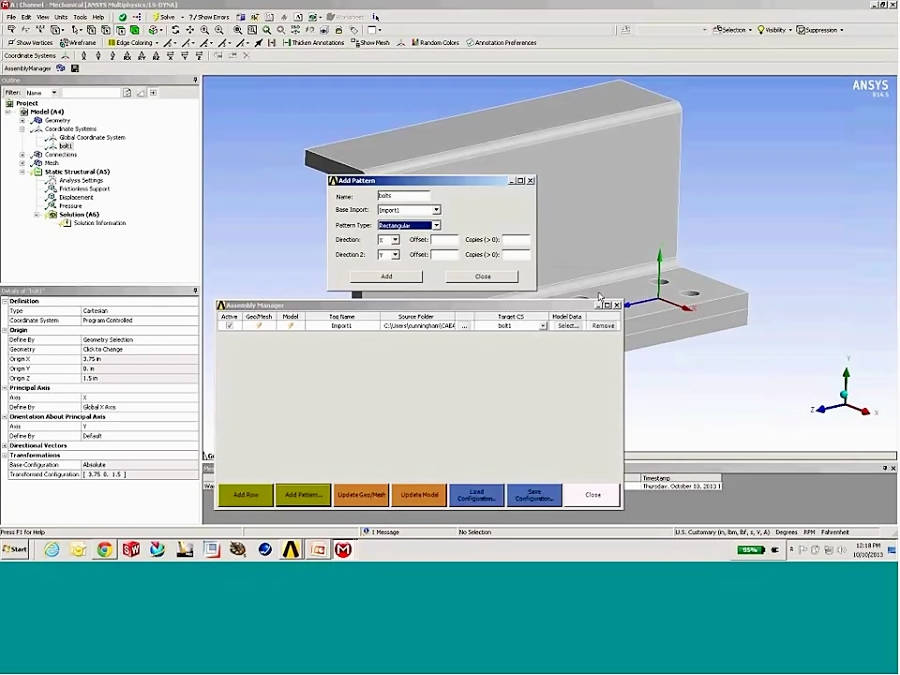
Task: Open the Units menu
Action: [x=61, y=17]
